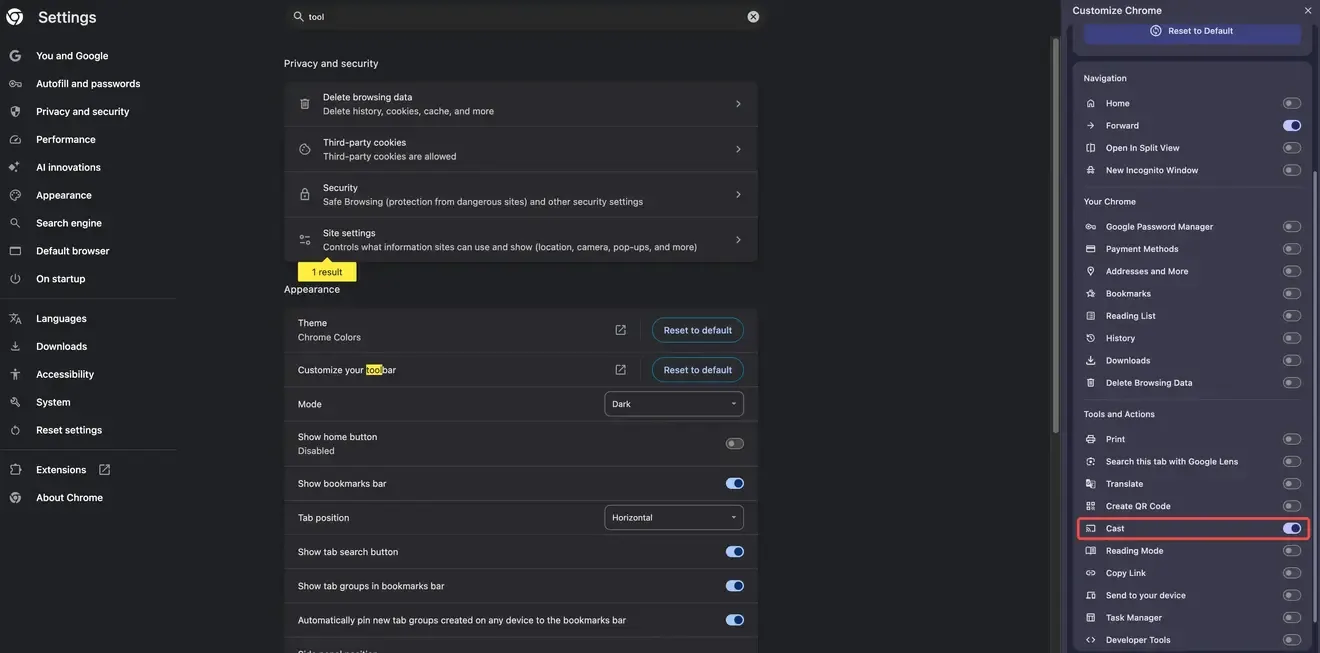The height and width of the screenshot is (653, 1320).
Task: Open external link icon for Customize your toolbar
Action: point(620,370)
